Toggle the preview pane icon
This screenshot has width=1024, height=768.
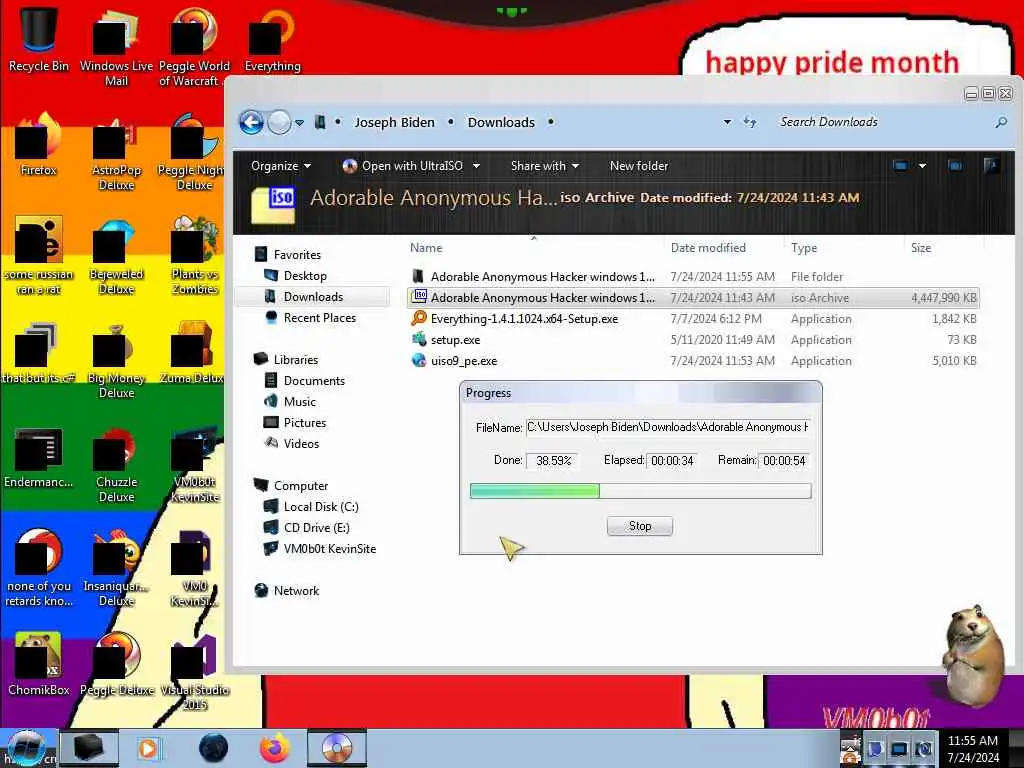click(955, 166)
